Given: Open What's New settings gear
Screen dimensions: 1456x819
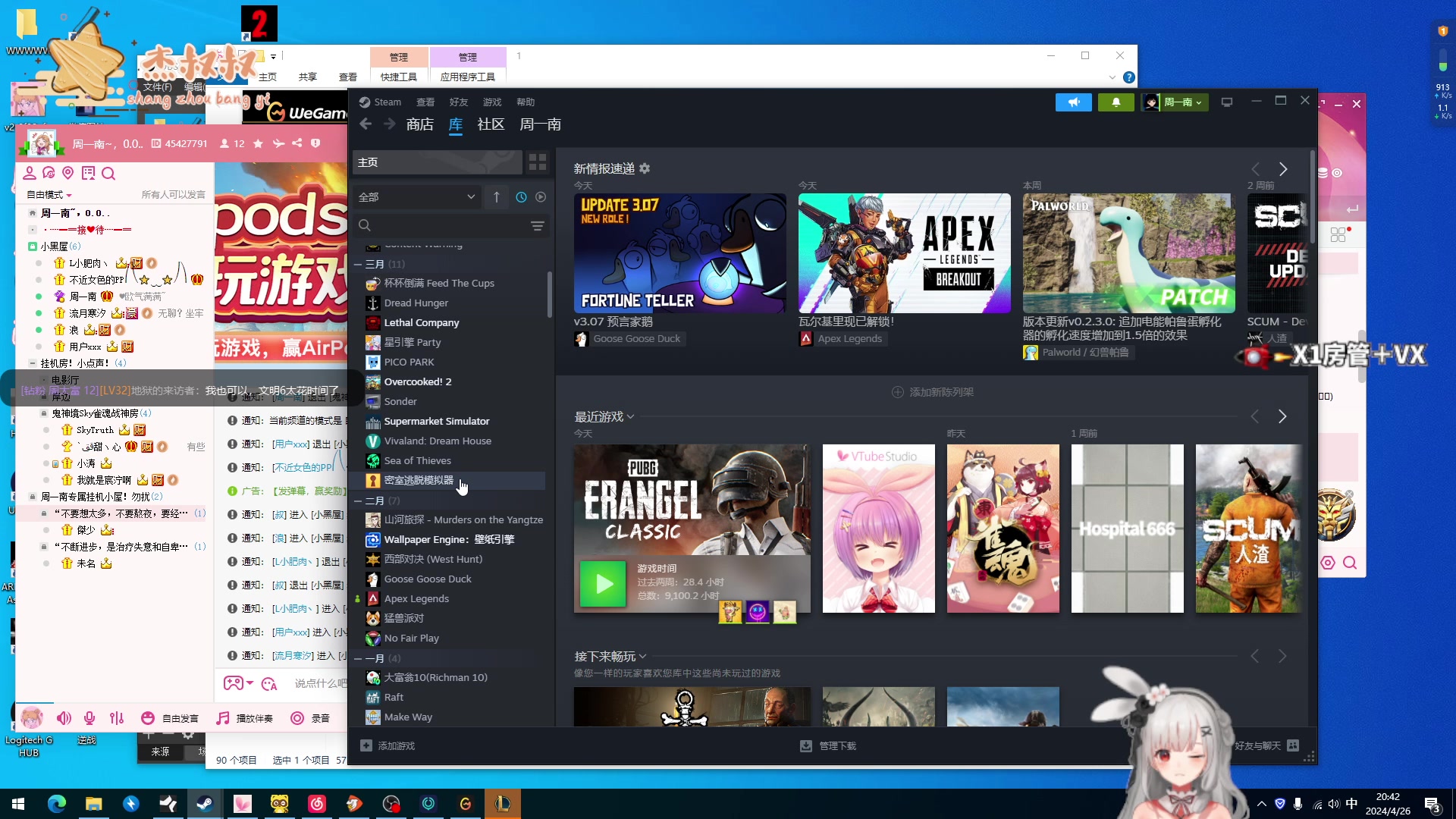Looking at the screenshot, I should point(645,168).
